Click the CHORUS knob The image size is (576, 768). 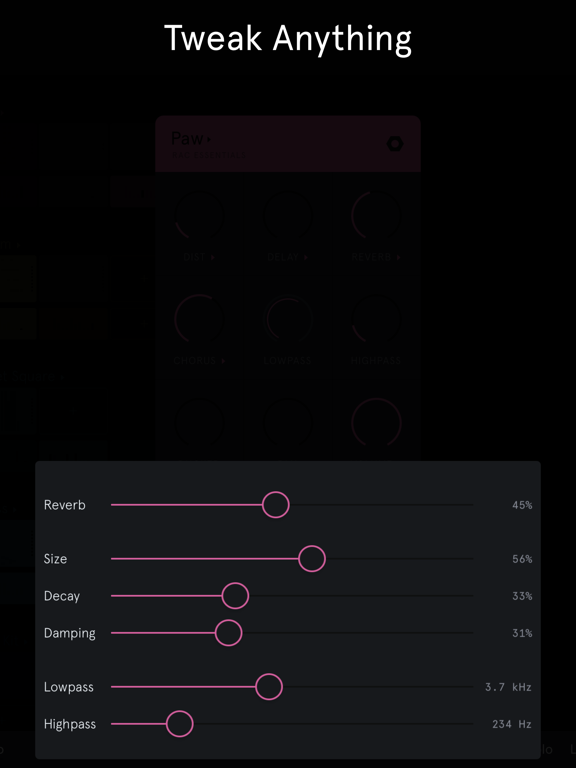[x=199, y=319]
